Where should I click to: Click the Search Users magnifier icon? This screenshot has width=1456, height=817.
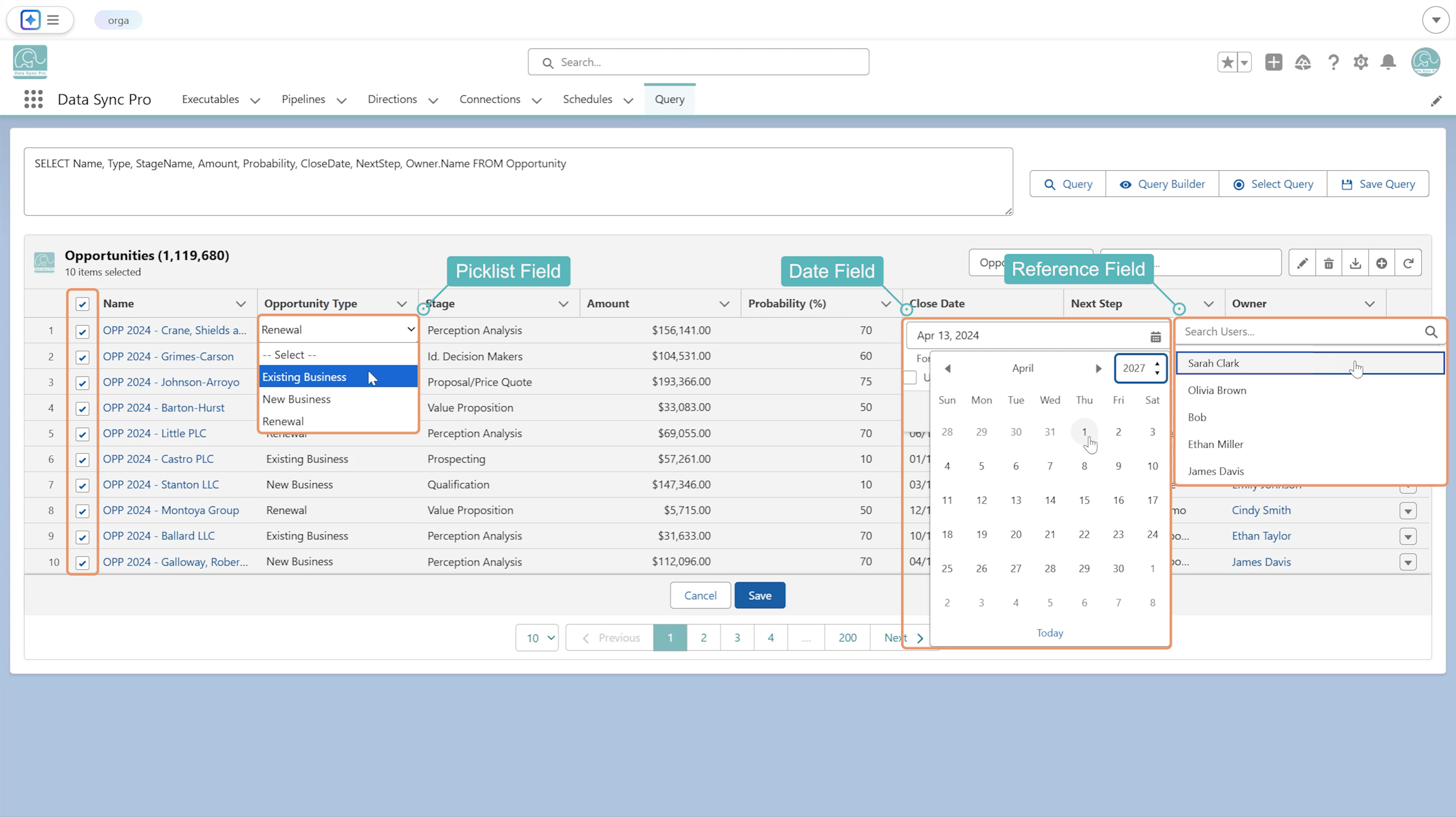1431,332
